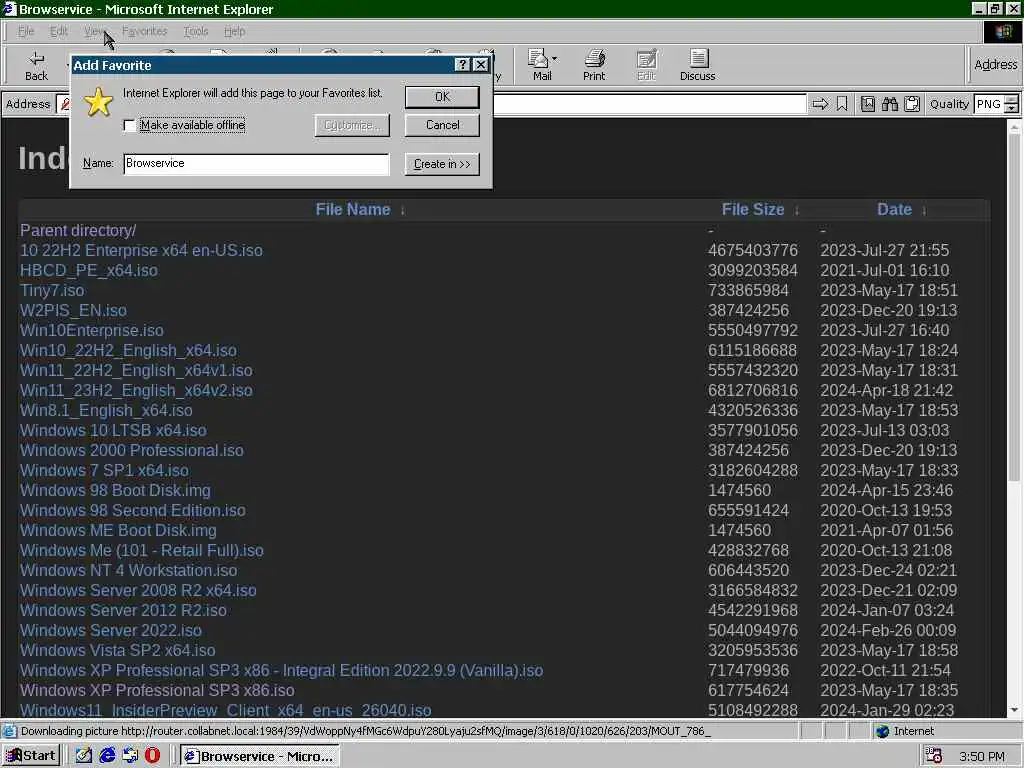Viewport: 1024px width, 768px height.
Task: Click the Address toolbar label at top right
Action: [995, 65]
